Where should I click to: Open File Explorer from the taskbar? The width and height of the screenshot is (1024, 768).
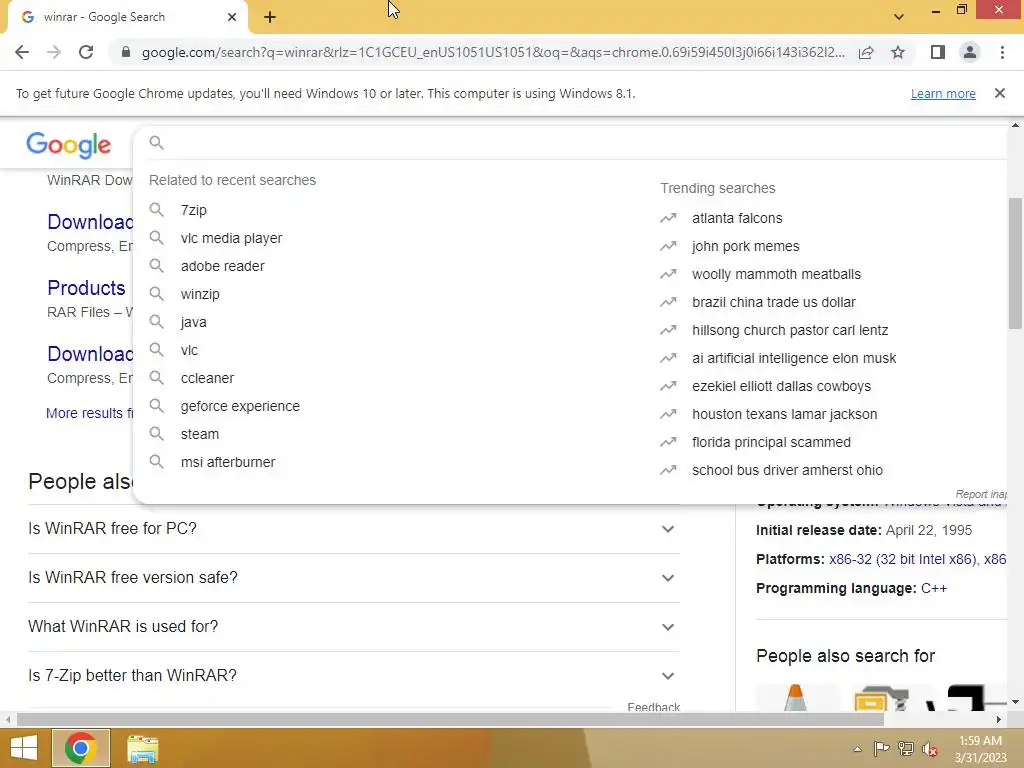click(x=142, y=749)
